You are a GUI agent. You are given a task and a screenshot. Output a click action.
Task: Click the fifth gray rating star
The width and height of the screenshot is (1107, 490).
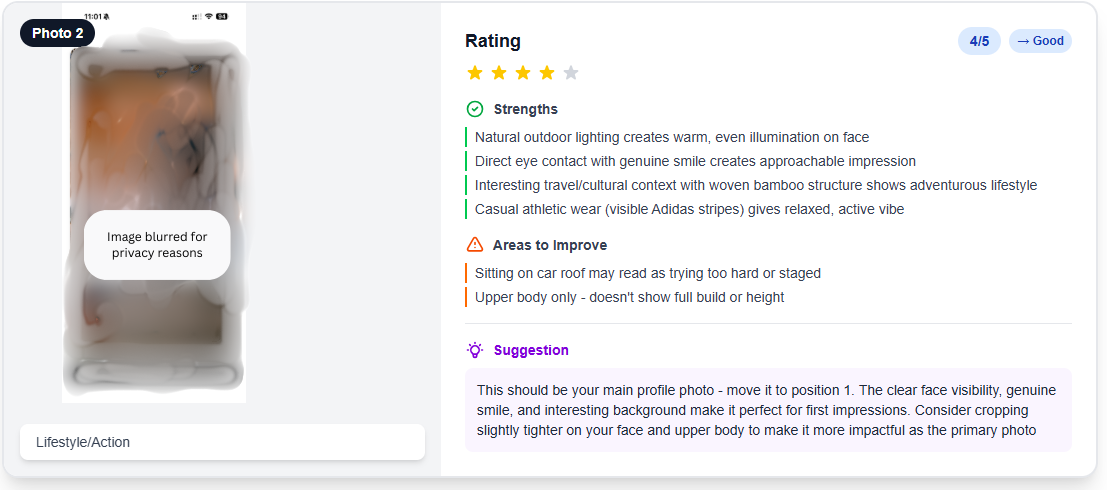point(571,73)
